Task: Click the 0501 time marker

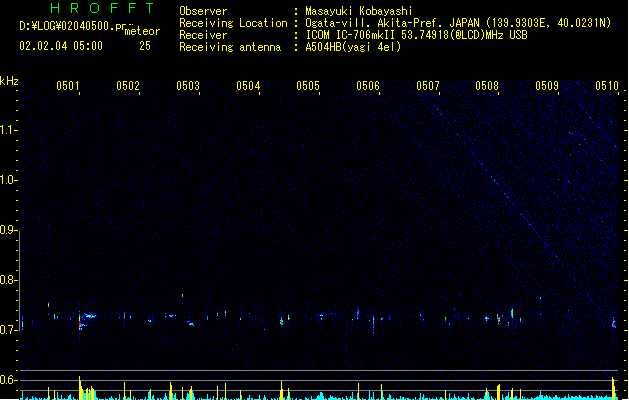Action: coord(67,86)
